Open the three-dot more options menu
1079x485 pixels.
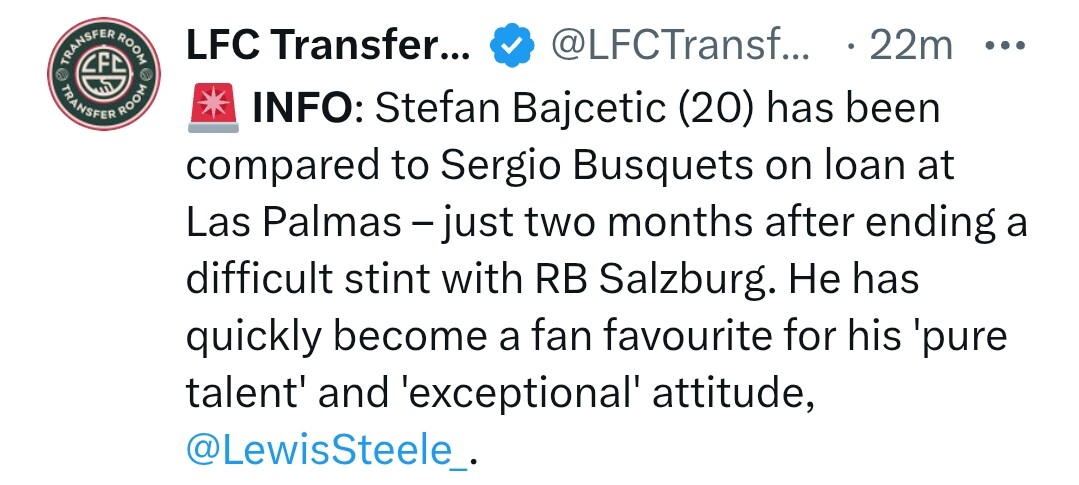1005,46
